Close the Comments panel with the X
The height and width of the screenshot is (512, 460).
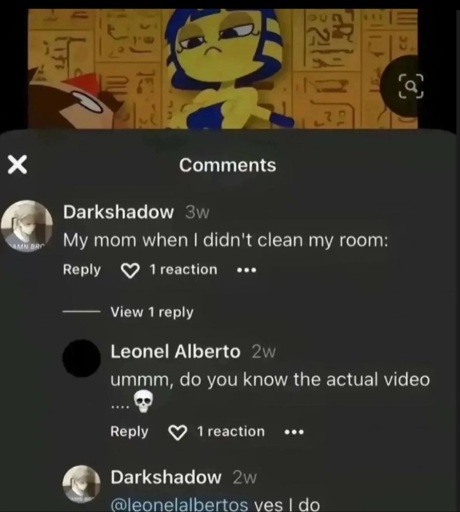click(17, 165)
